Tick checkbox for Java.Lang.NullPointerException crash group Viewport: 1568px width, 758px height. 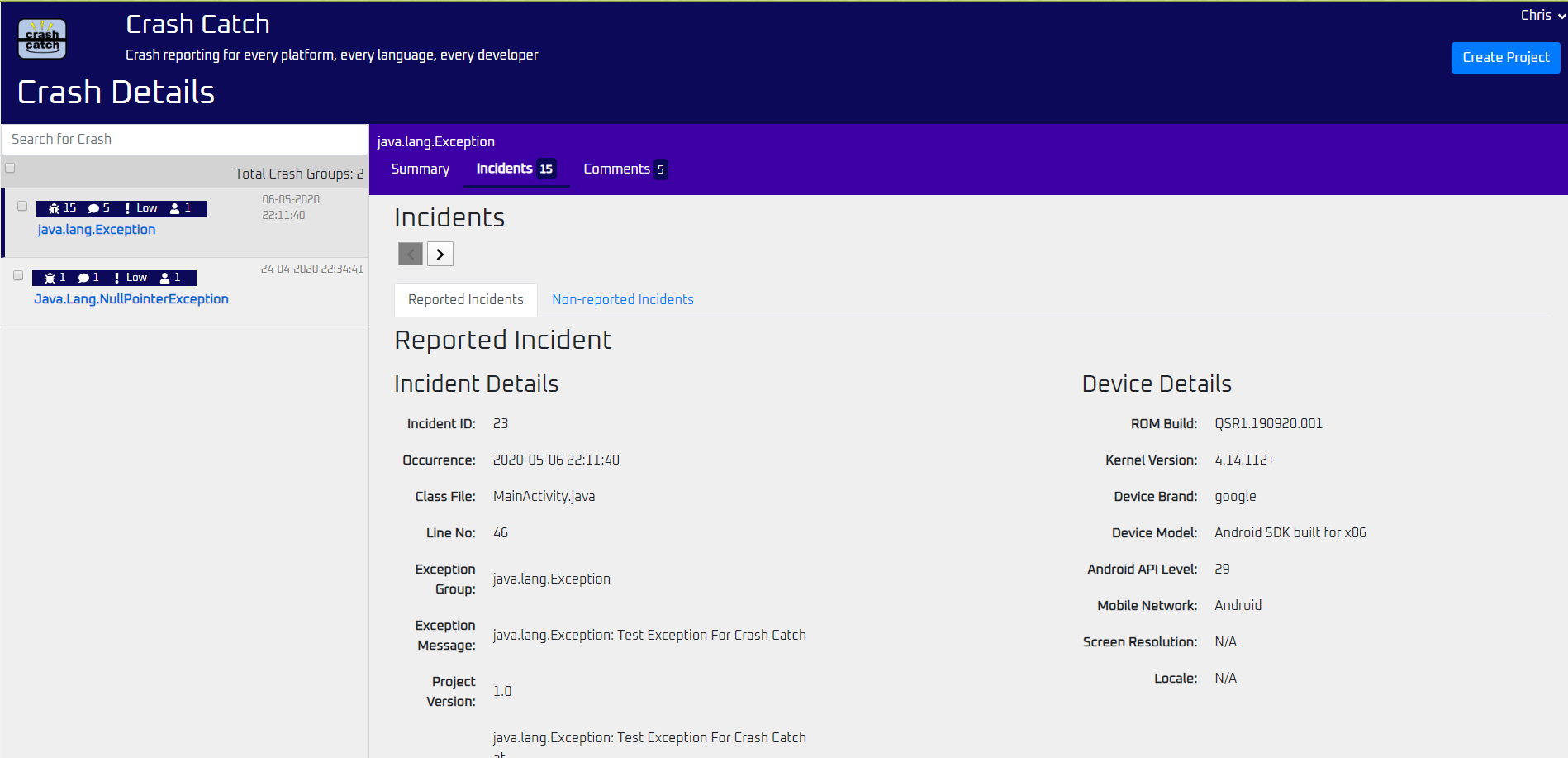pos(18,275)
